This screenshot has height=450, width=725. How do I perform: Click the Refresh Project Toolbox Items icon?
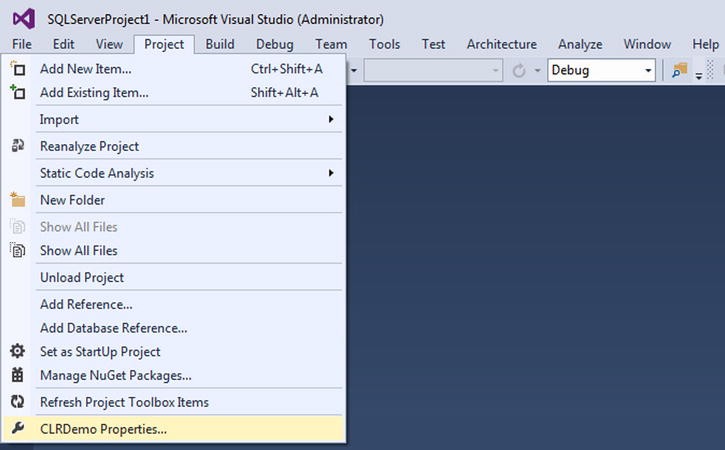tap(18, 402)
